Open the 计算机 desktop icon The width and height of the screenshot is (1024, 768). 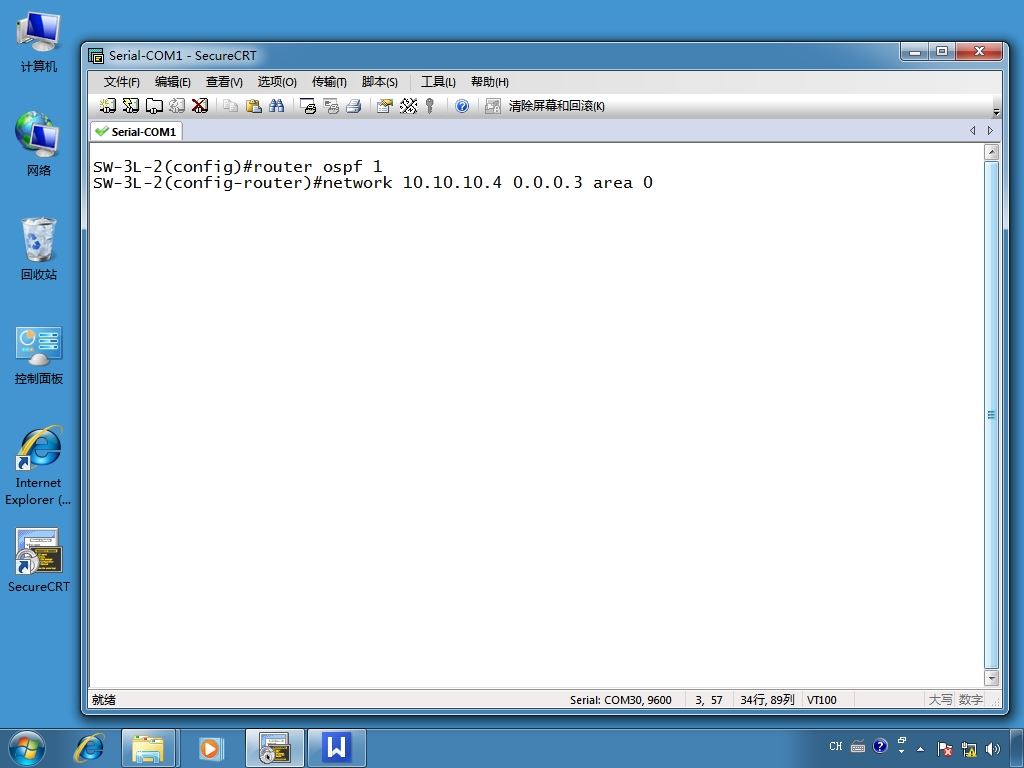(39, 41)
